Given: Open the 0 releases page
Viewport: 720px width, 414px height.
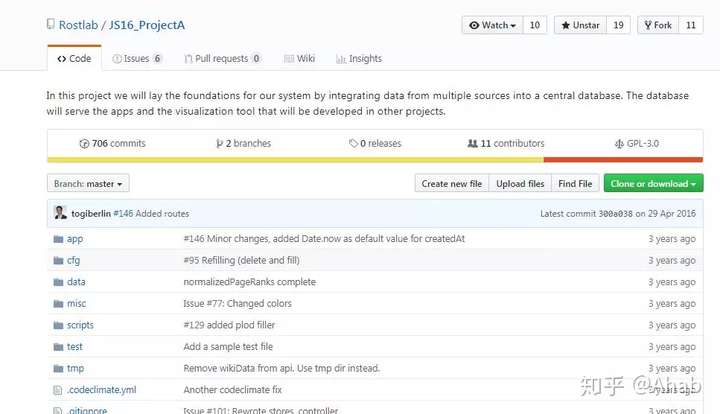Looking at the screenshot, I should (375, 143).
